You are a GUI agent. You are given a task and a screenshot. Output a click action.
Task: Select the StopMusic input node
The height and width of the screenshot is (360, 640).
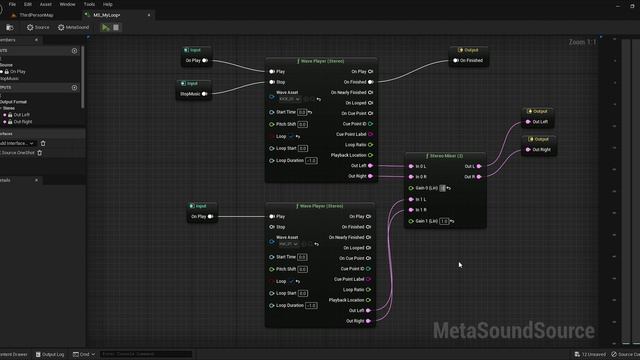click(x=194, y=89)
